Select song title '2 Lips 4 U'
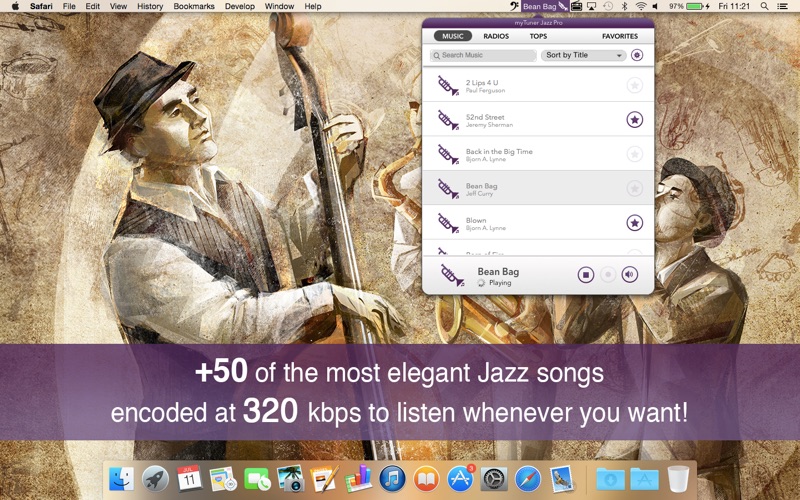The height and width of the screenshot is (500, 800). tap(482, 82)
